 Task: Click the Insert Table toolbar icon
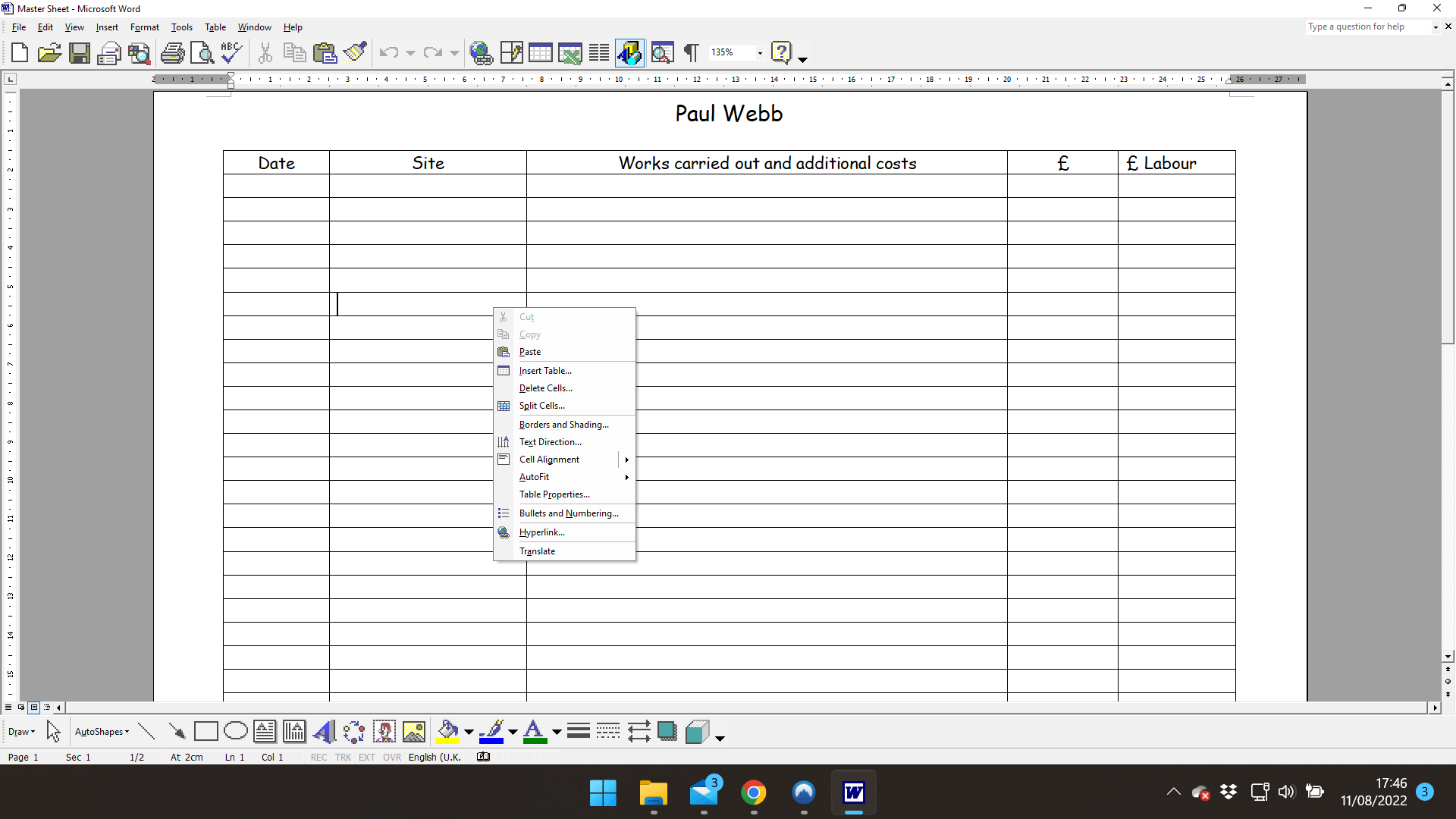coord(540,53)
